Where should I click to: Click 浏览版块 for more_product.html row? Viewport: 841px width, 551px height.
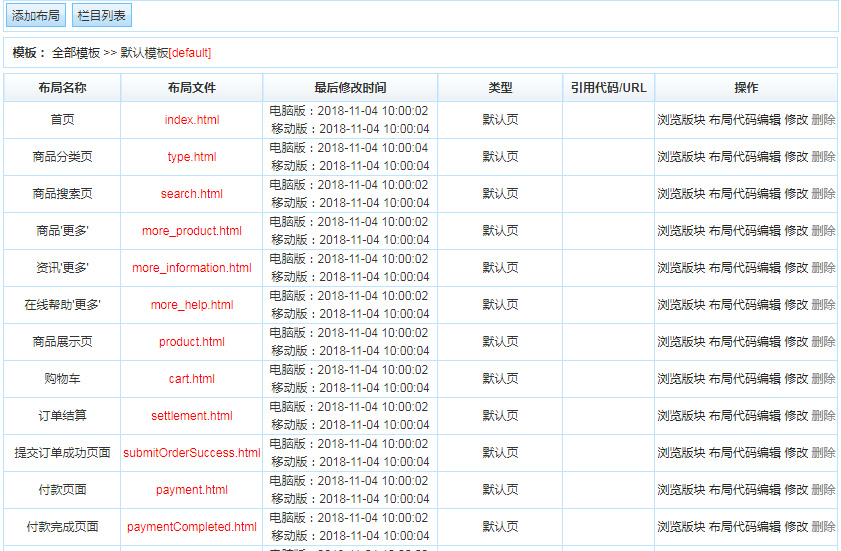[x=681, y=231]
